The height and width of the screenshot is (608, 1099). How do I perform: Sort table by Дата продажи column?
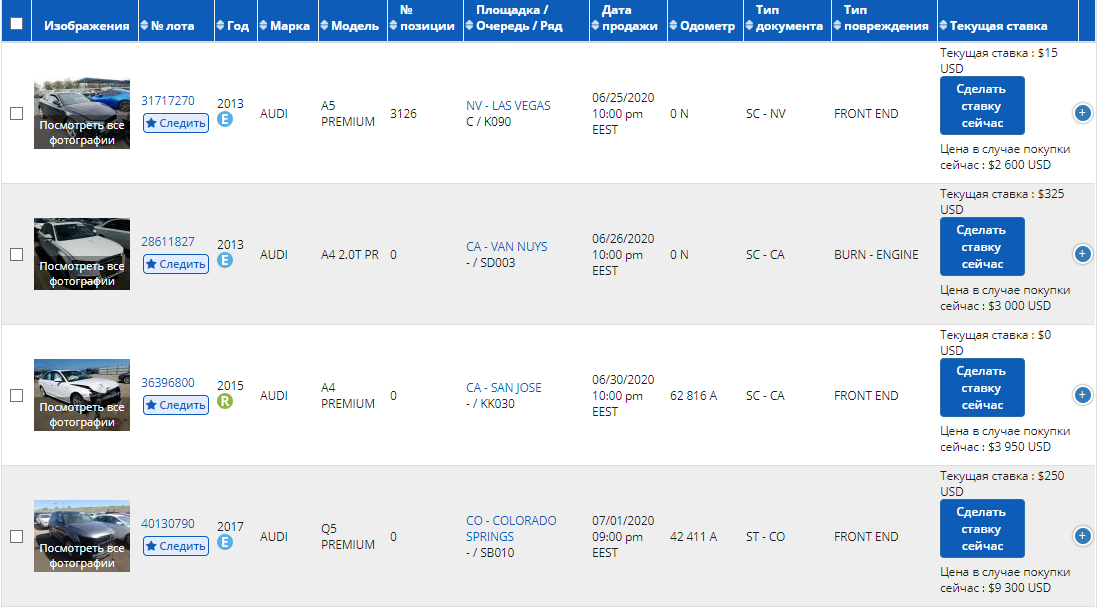point(625,18)
